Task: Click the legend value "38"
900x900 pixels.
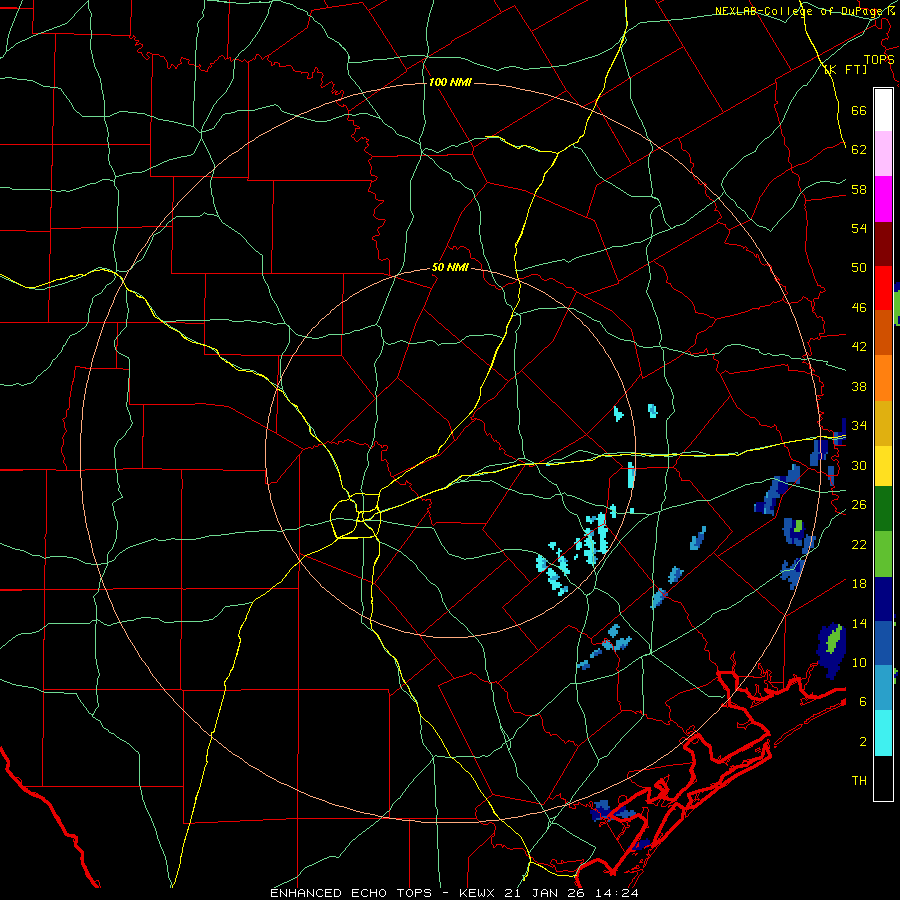Action: coord(859,387)
